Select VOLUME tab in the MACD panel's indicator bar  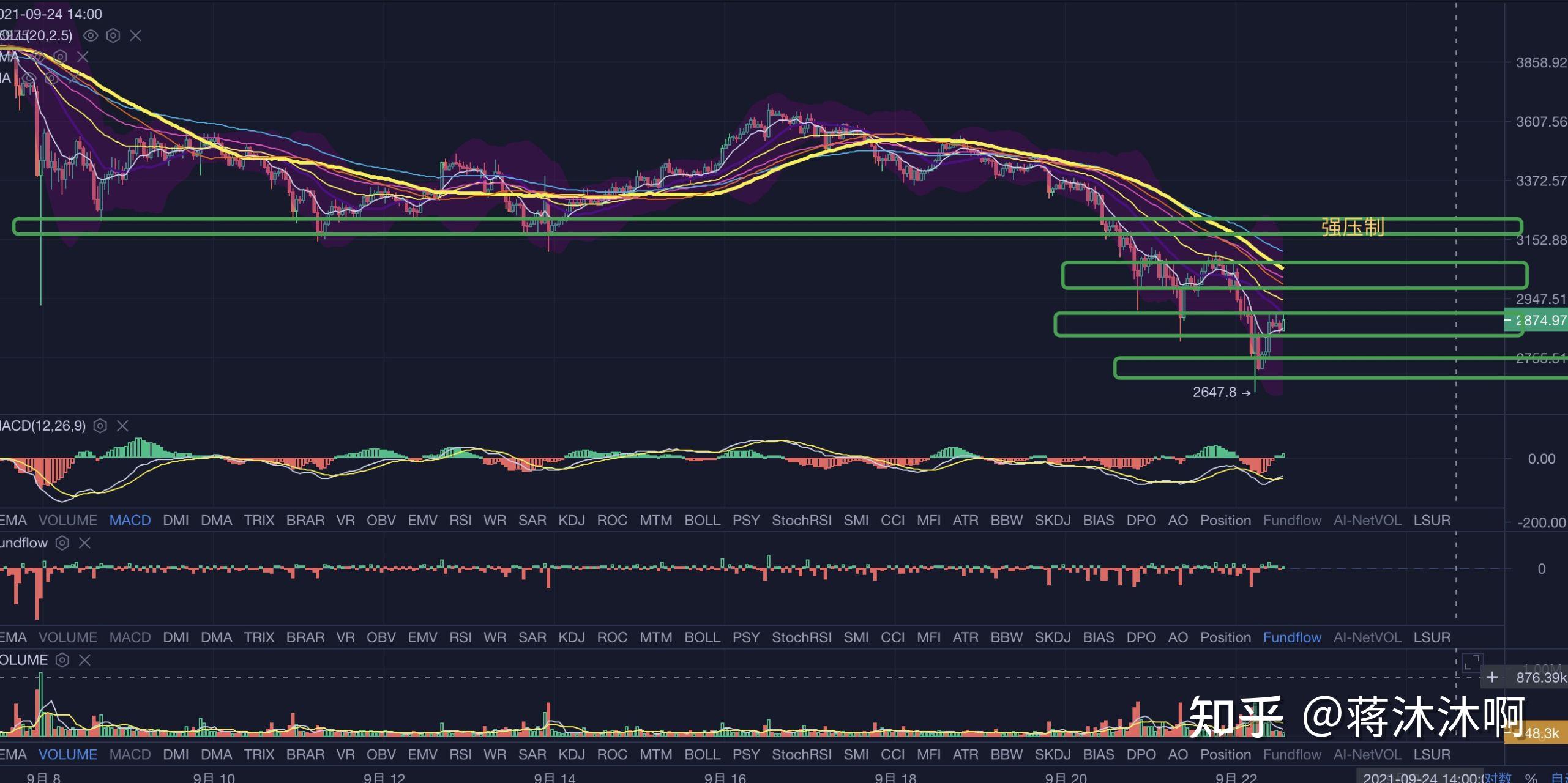click(68, 521)
